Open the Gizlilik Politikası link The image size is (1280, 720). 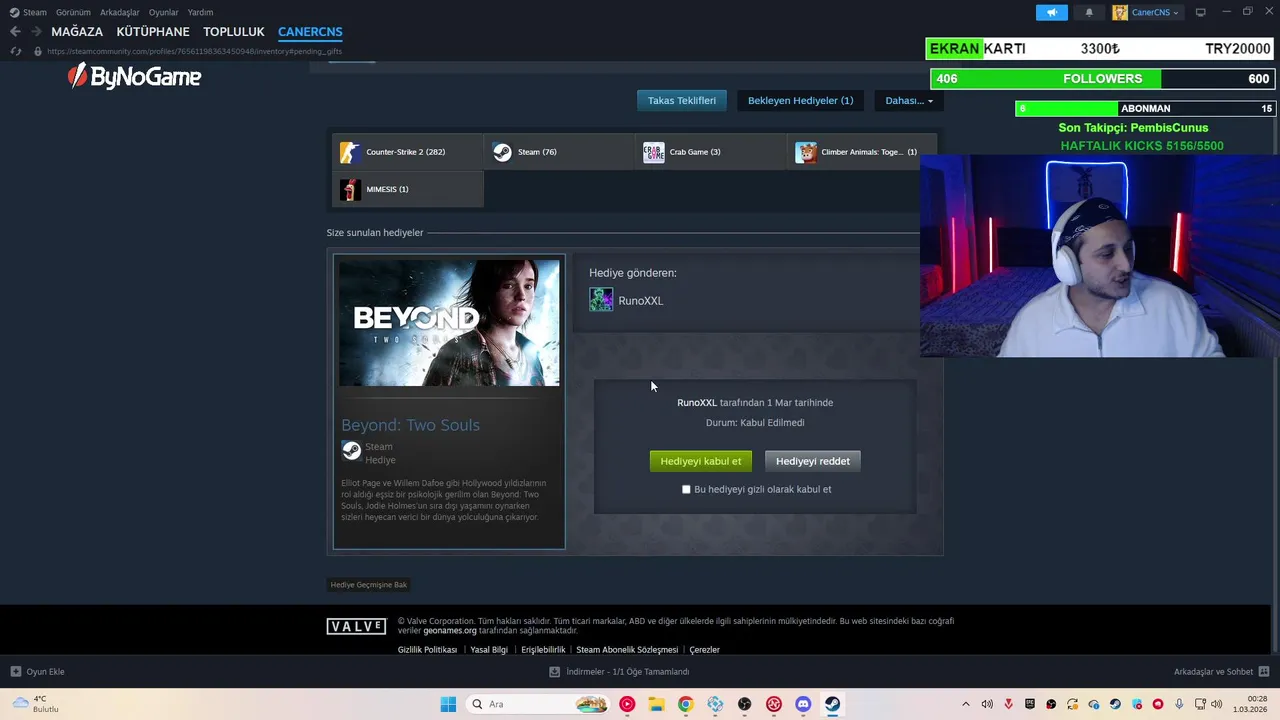[x=427, y=650]
